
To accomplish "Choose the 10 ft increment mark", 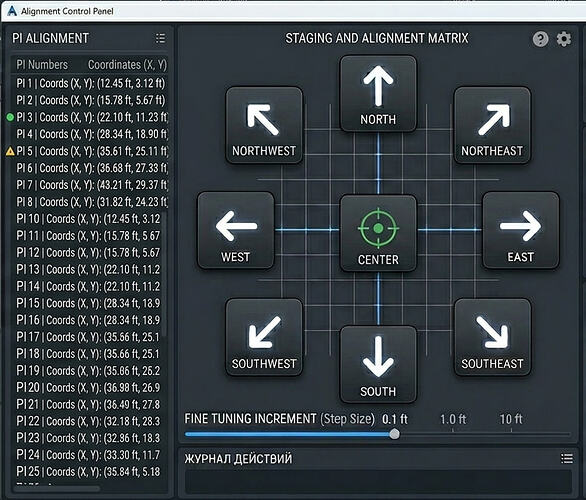I will 511,419.
